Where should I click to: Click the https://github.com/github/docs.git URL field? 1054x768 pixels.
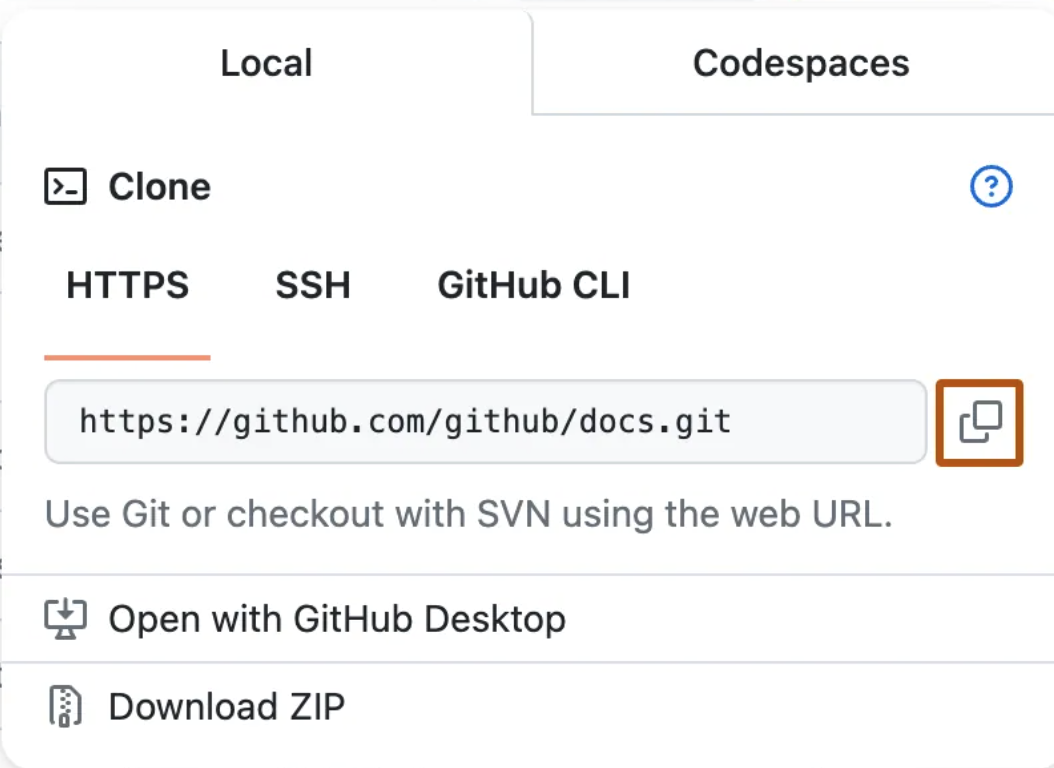point(485,422)
